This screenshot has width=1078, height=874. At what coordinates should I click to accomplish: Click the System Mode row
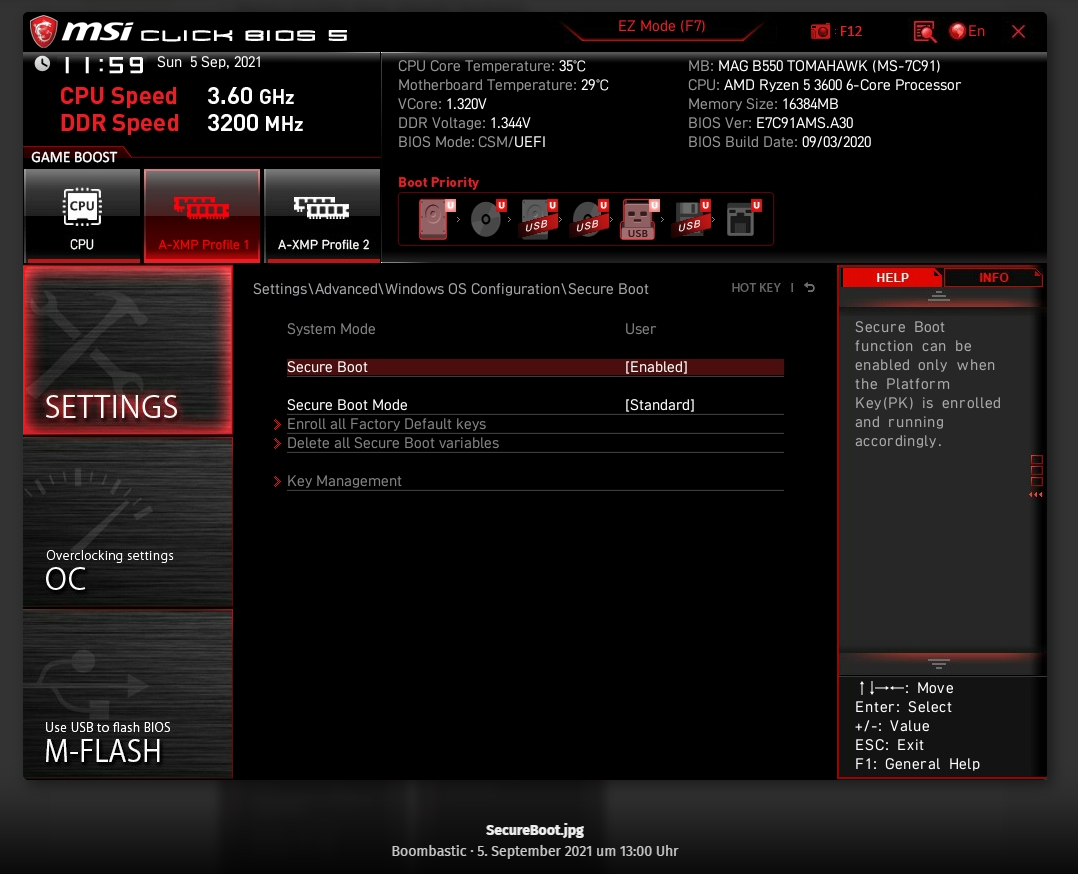click(535, 329)
